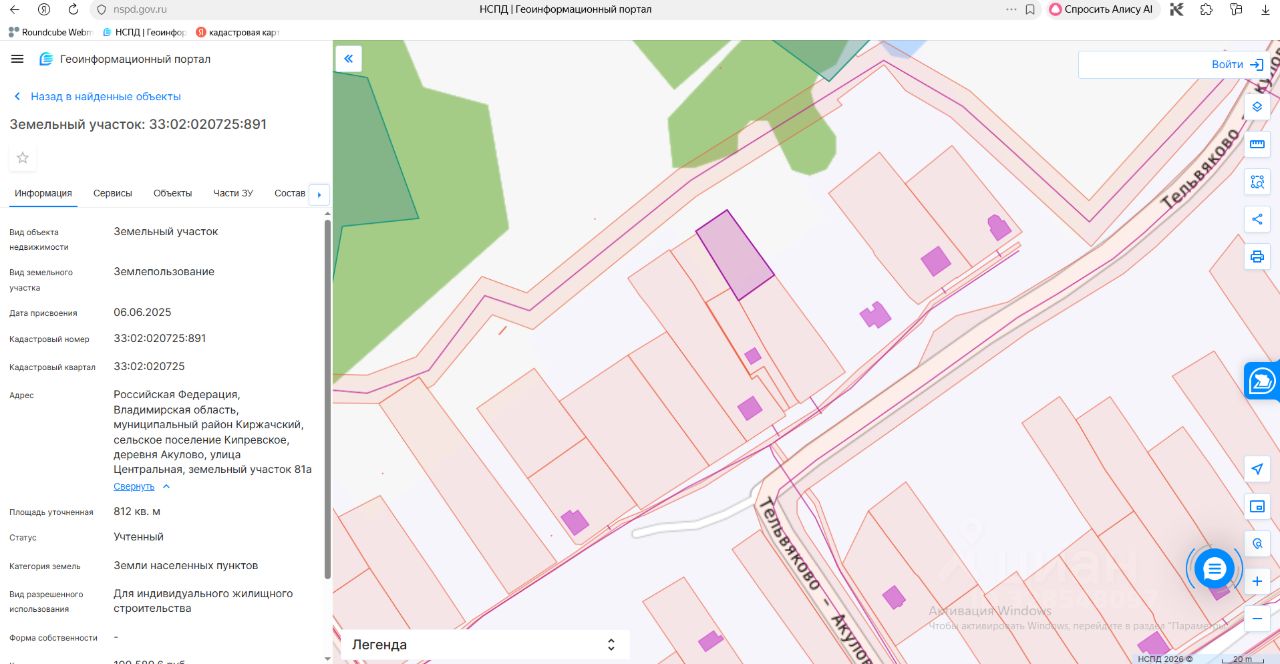Select the ruler measurement tool

click(1258, 144)
